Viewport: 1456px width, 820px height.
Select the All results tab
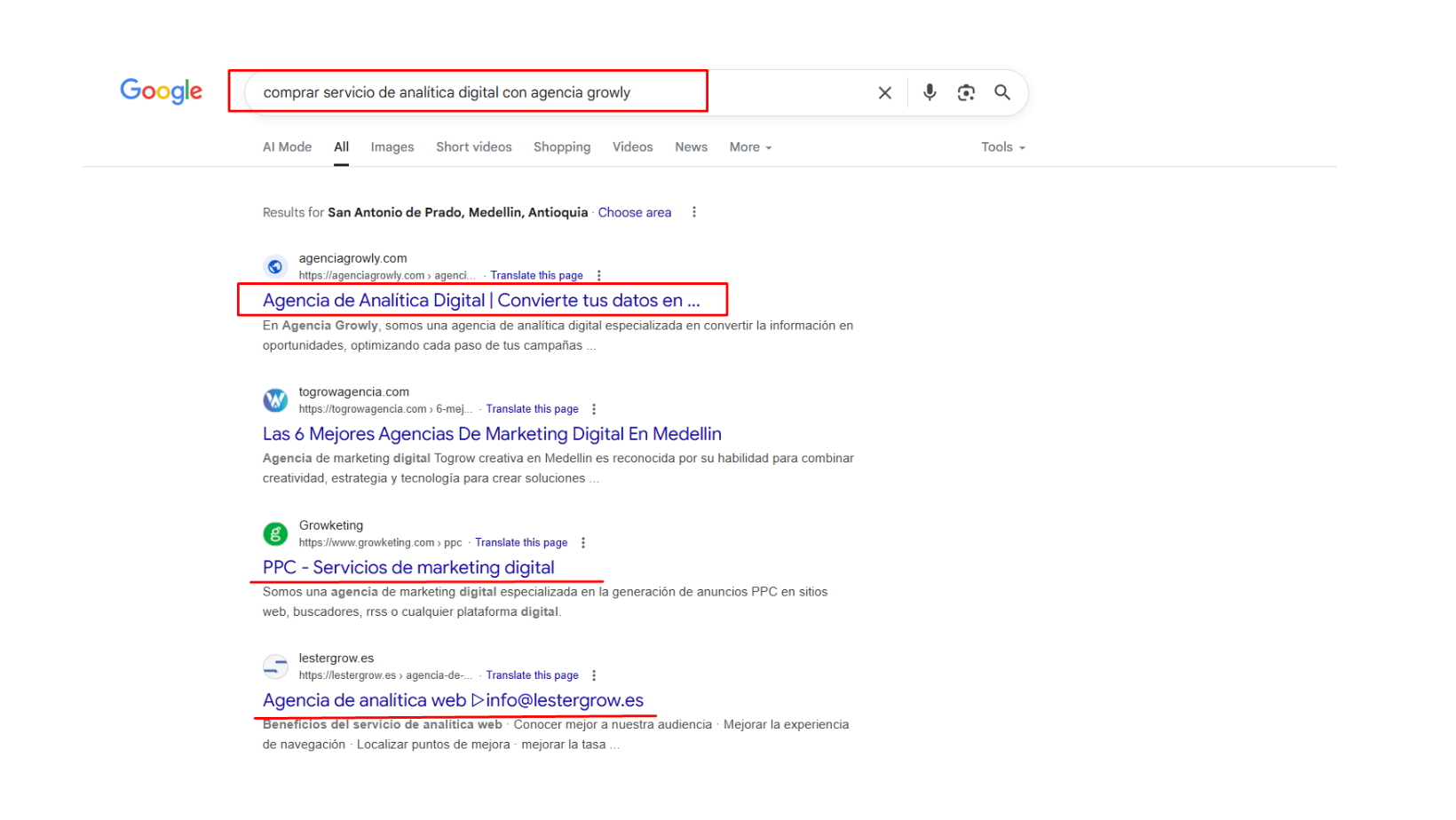[341, 147]
